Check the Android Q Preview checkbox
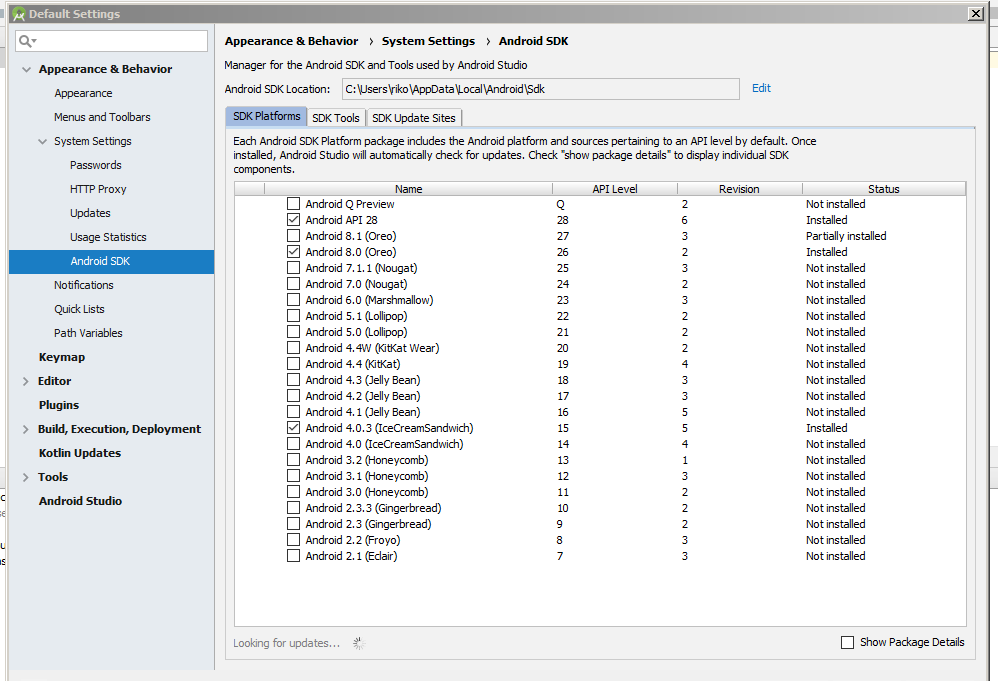This screenshot has width=998, height=681. (x=293, y=204)
